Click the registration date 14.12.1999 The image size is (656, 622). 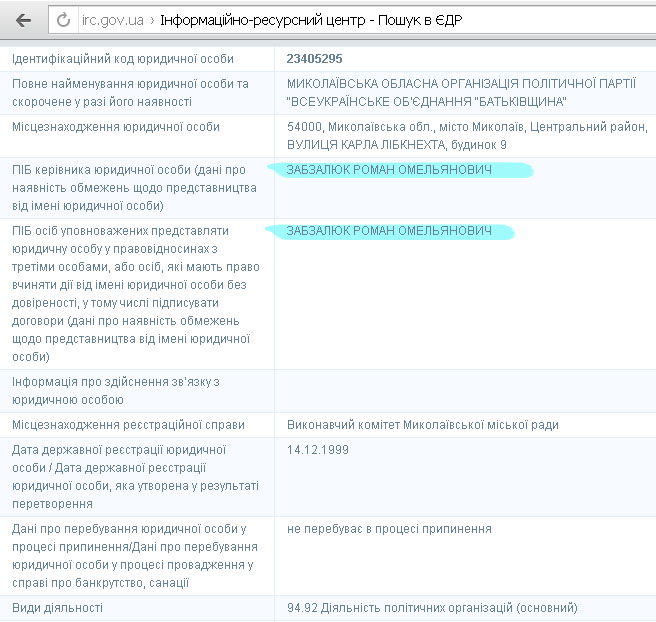(317, 450)
